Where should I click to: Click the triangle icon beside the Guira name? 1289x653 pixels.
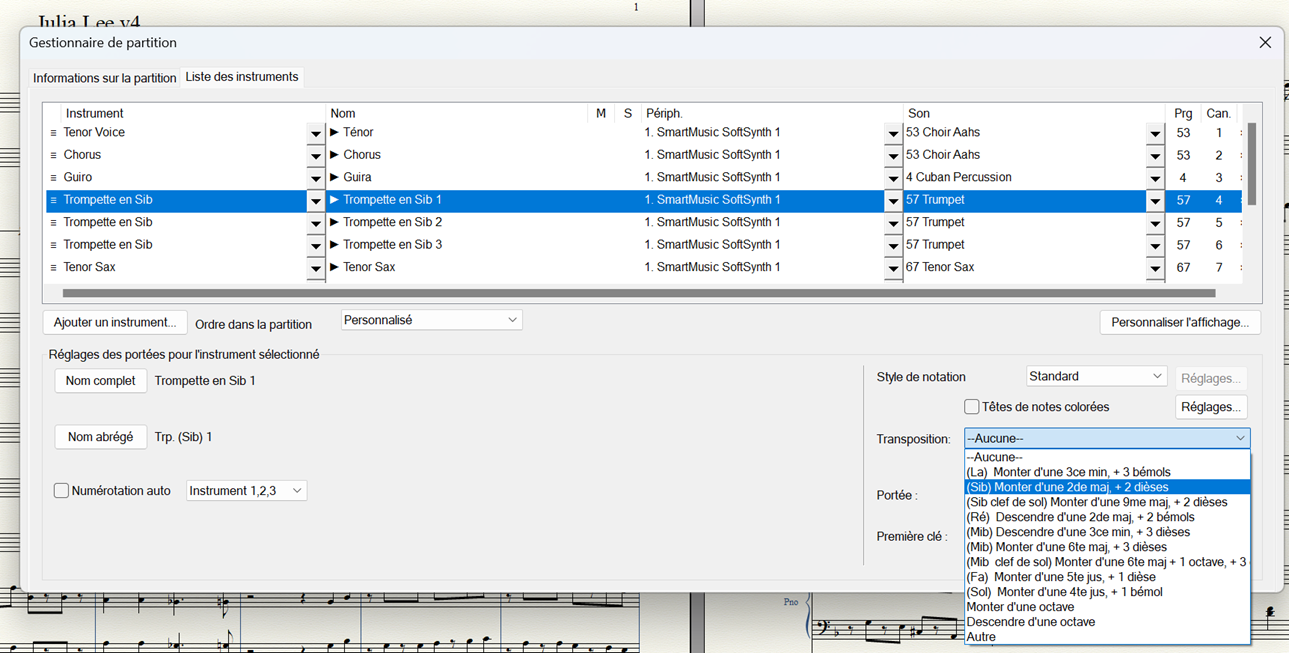point(335,178)
